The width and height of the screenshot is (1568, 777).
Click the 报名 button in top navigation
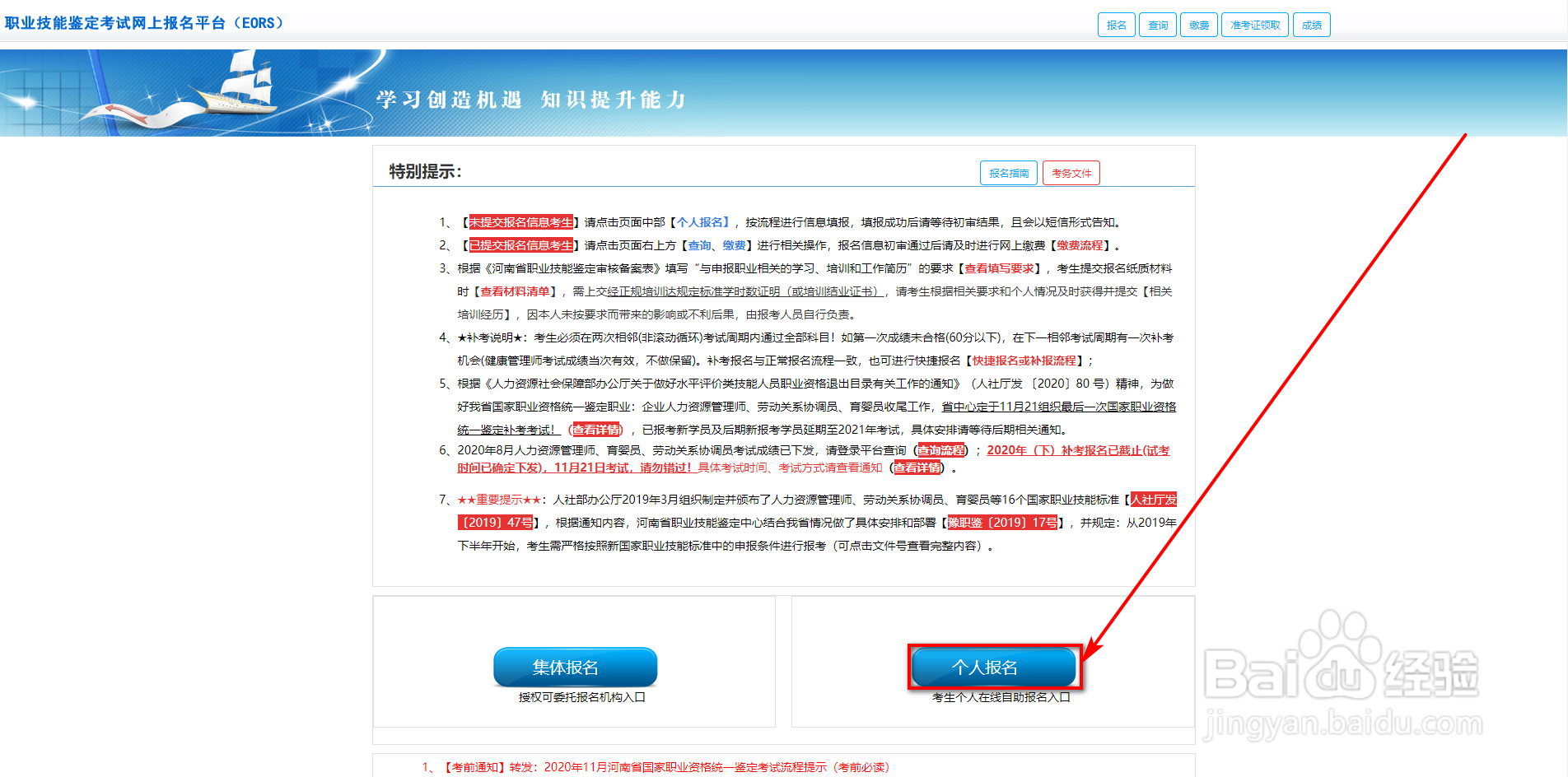point(1116,24)
